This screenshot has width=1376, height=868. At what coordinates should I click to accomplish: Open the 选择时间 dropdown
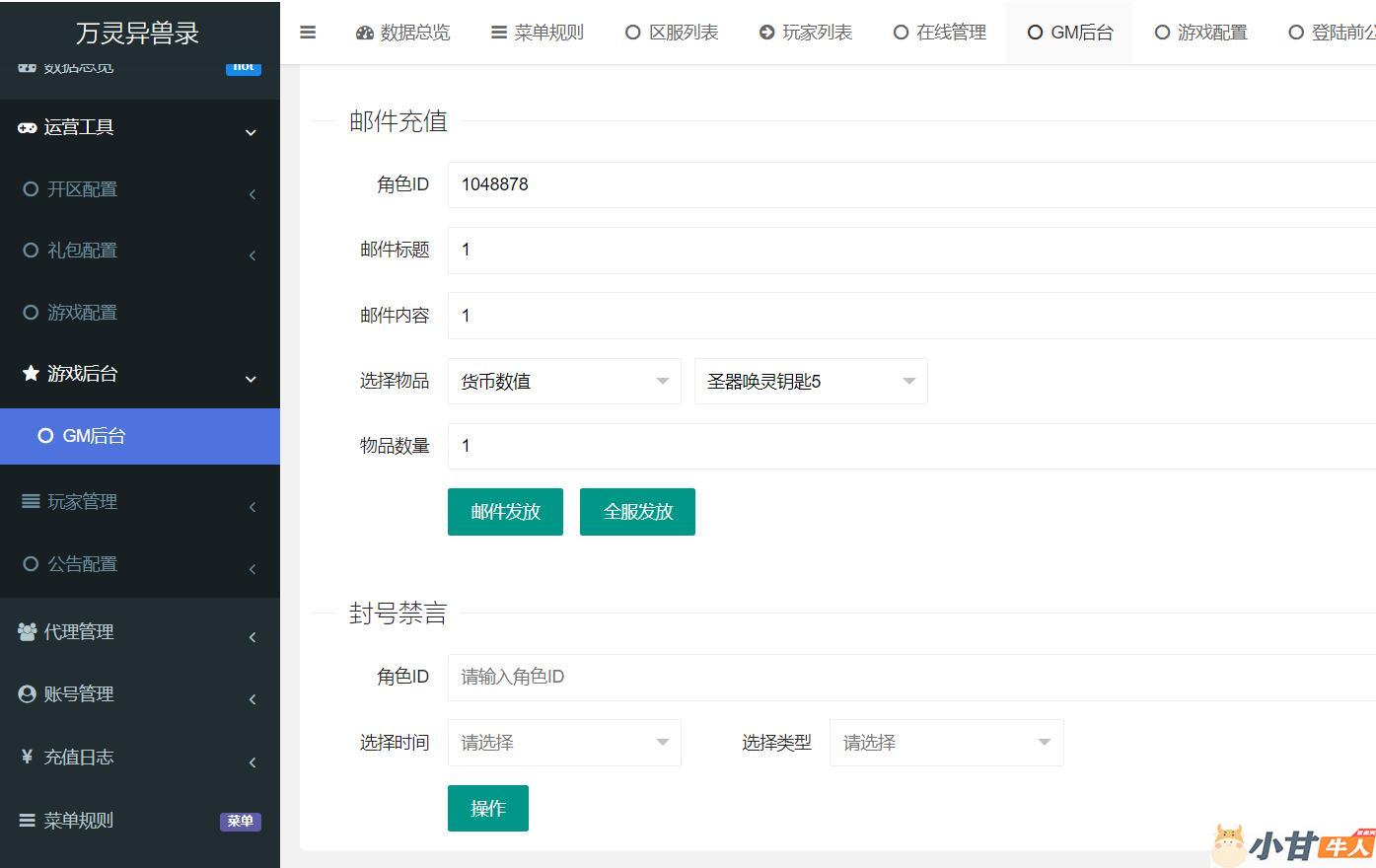(563, 743)
